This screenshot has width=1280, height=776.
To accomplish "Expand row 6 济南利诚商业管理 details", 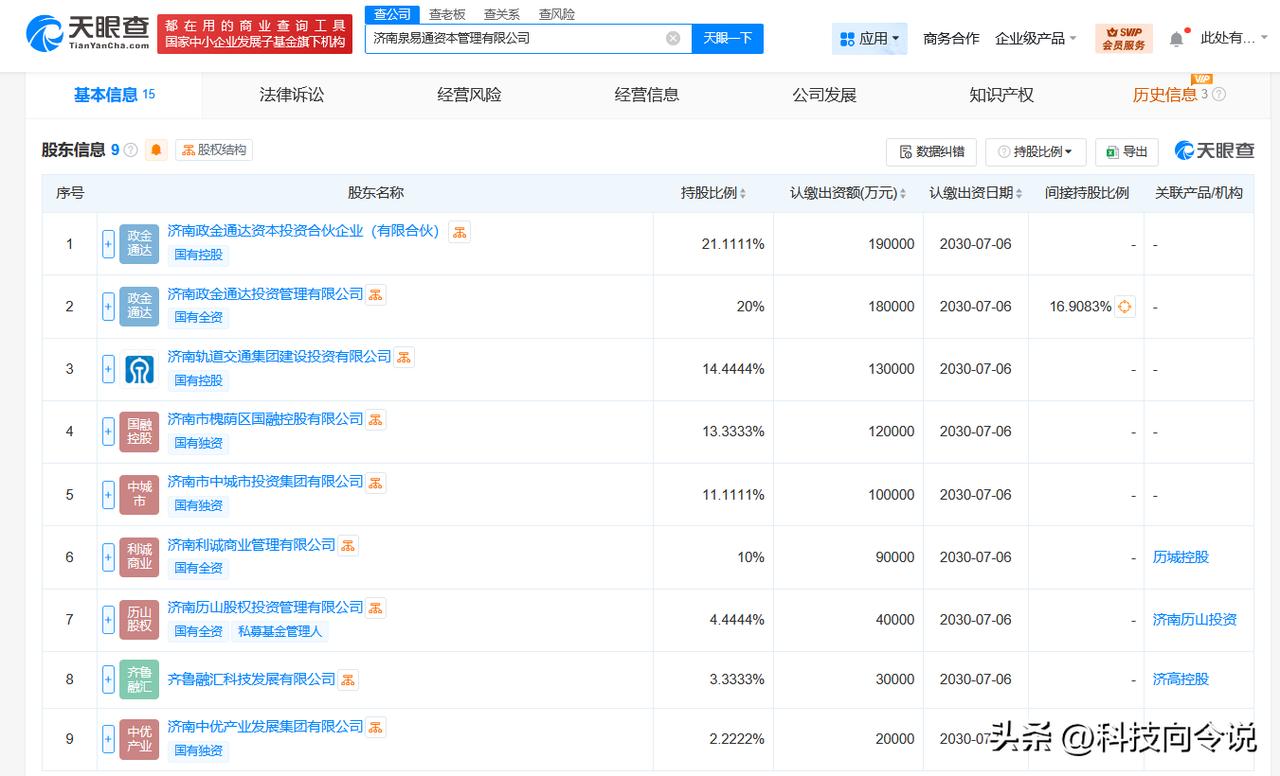I will 108,557.
